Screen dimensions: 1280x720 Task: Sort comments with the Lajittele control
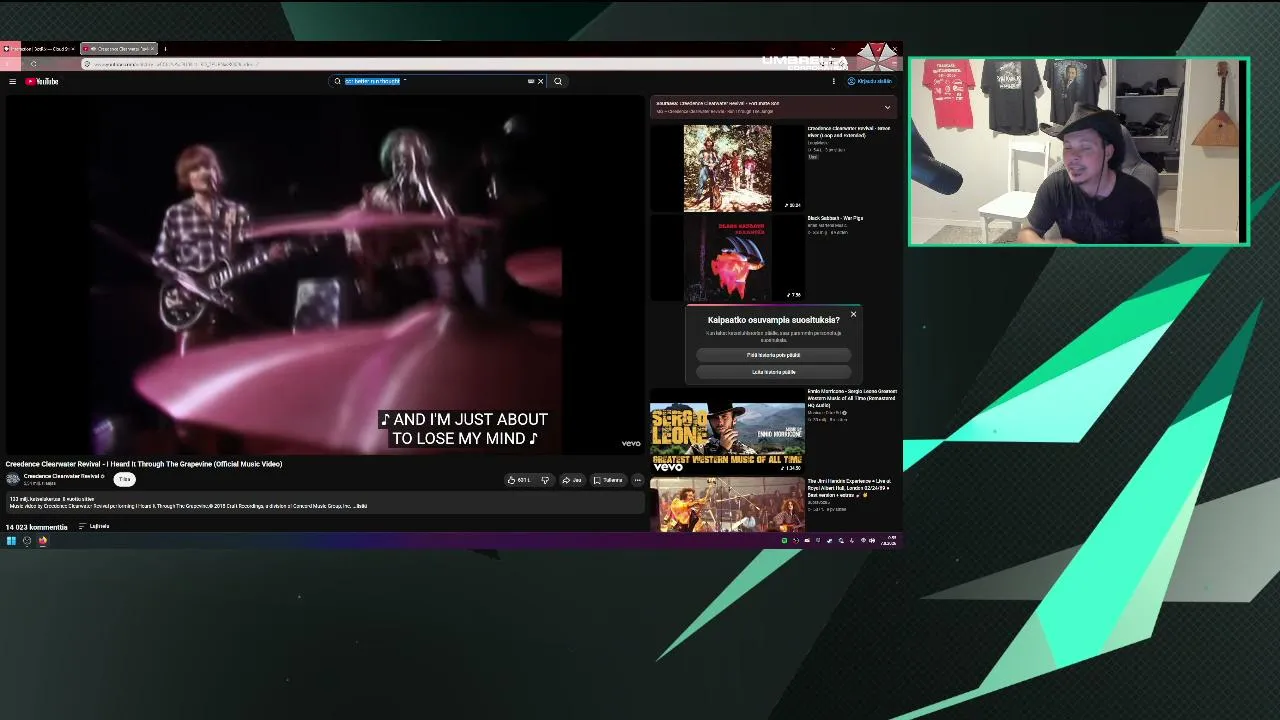coord(94,526)
